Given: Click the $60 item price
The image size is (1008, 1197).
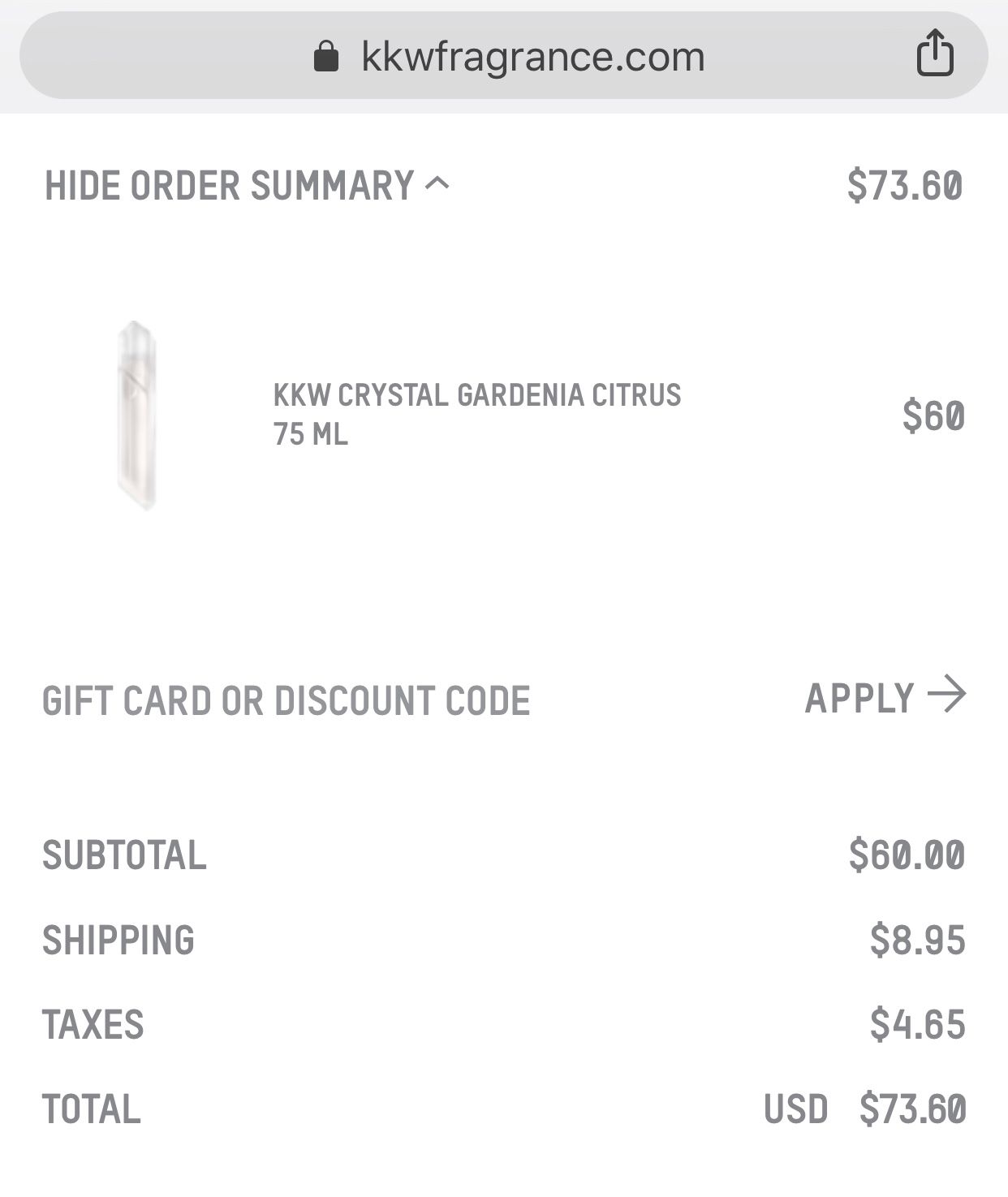Looking at the screenshot, I should 933,416.
